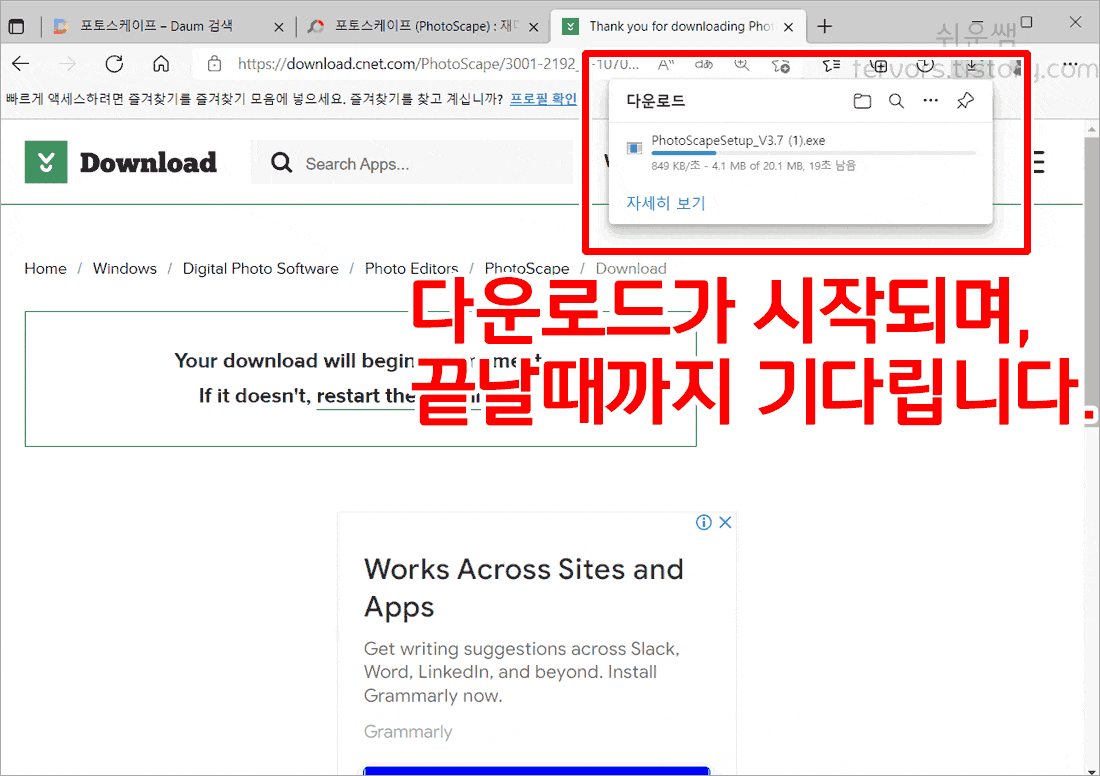The height and width of the screenshot is (776, 1100).
Task: Click the 프로필 확인 link
Action: point(543,99)
